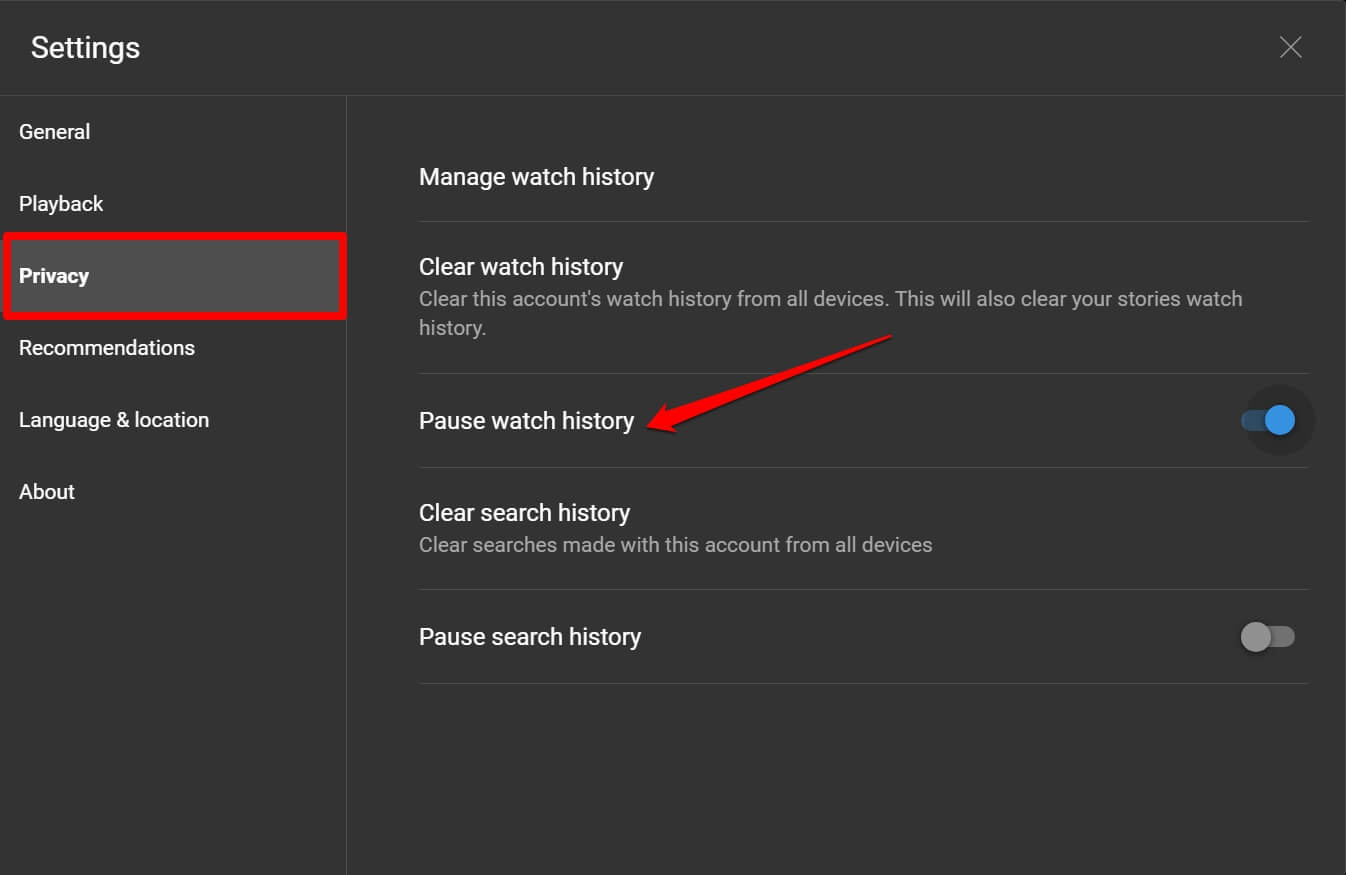Click the Pause search history label
Screen dimensions: 1346x875
point(530,636)
